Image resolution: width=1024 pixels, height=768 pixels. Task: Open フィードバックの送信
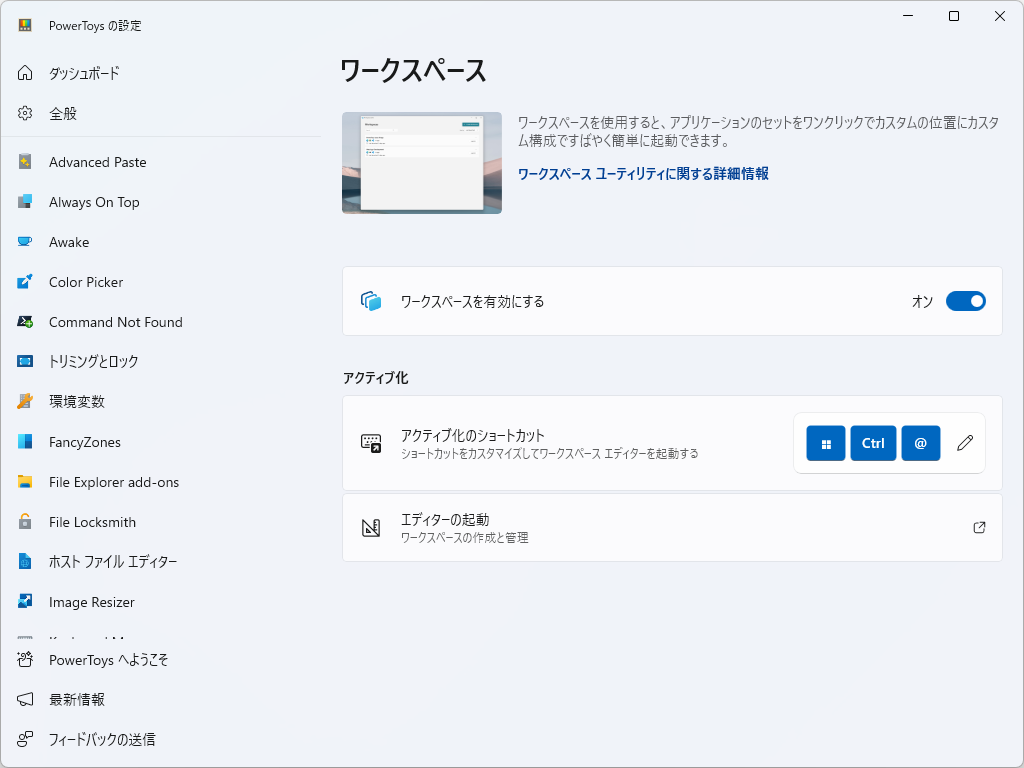click(94, 739)
